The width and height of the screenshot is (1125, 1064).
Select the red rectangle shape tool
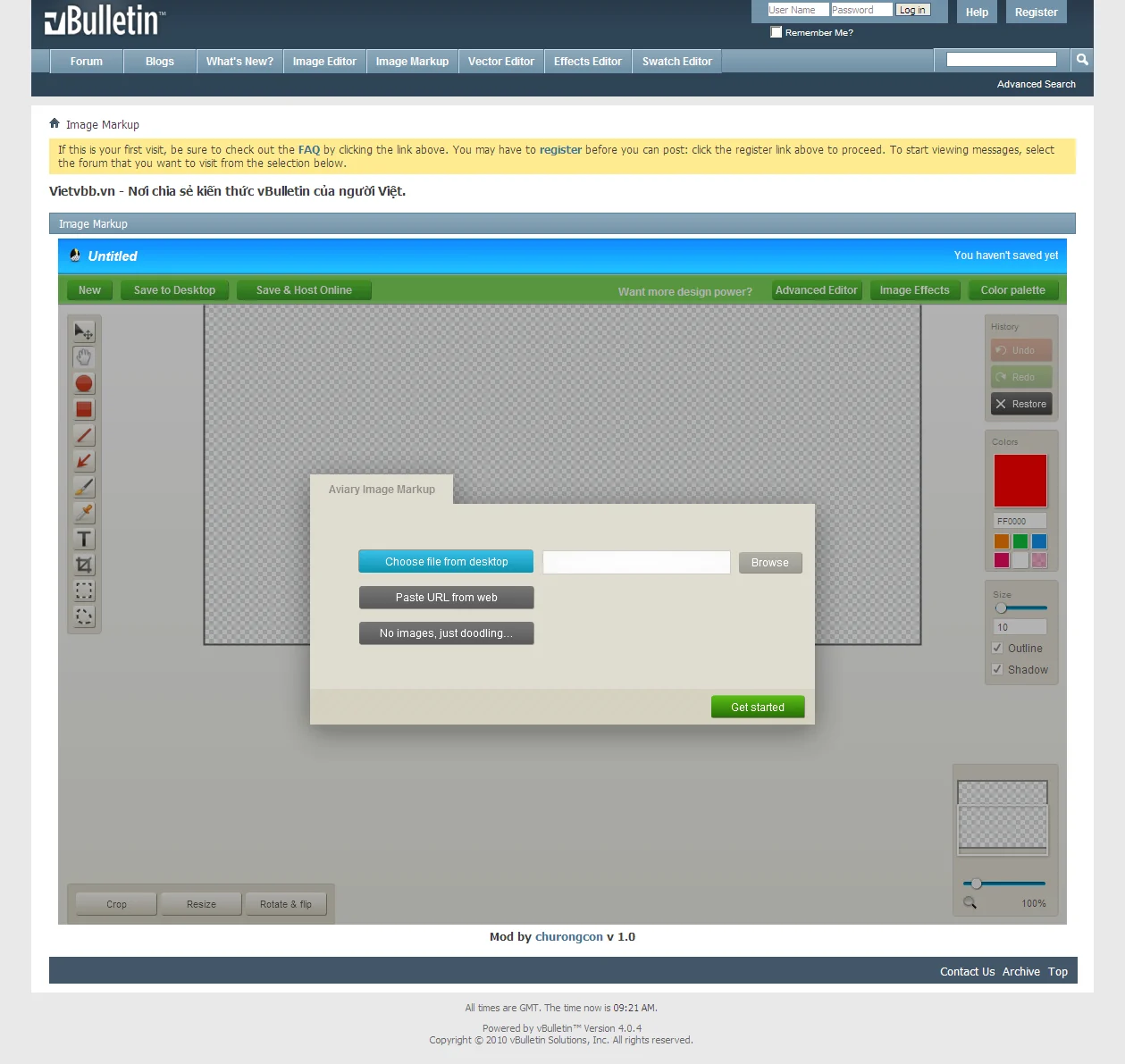pyautogui.click(x=84, y=410)
